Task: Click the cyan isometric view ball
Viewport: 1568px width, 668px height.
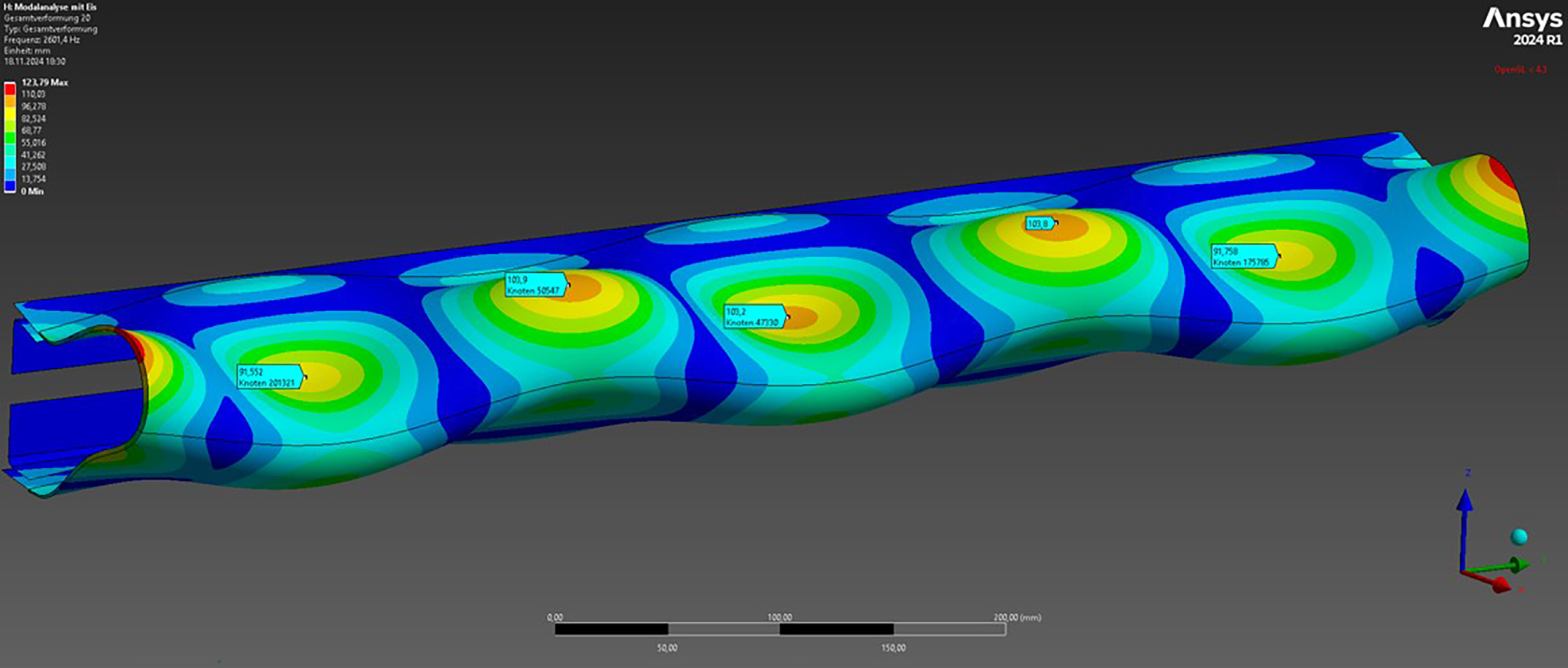Action: pyautogui.click(x=1518, y=537)
